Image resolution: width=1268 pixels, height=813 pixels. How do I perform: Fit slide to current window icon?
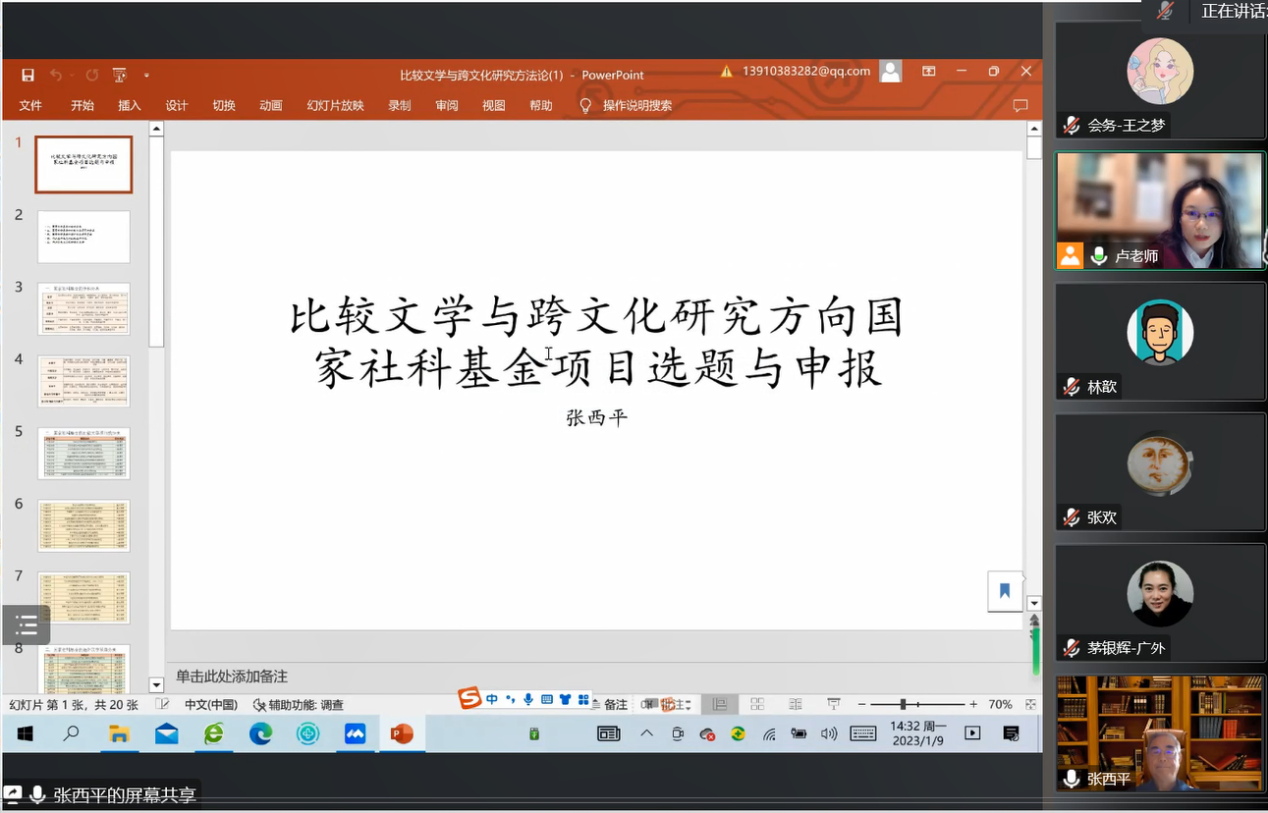coord(1030,704)
